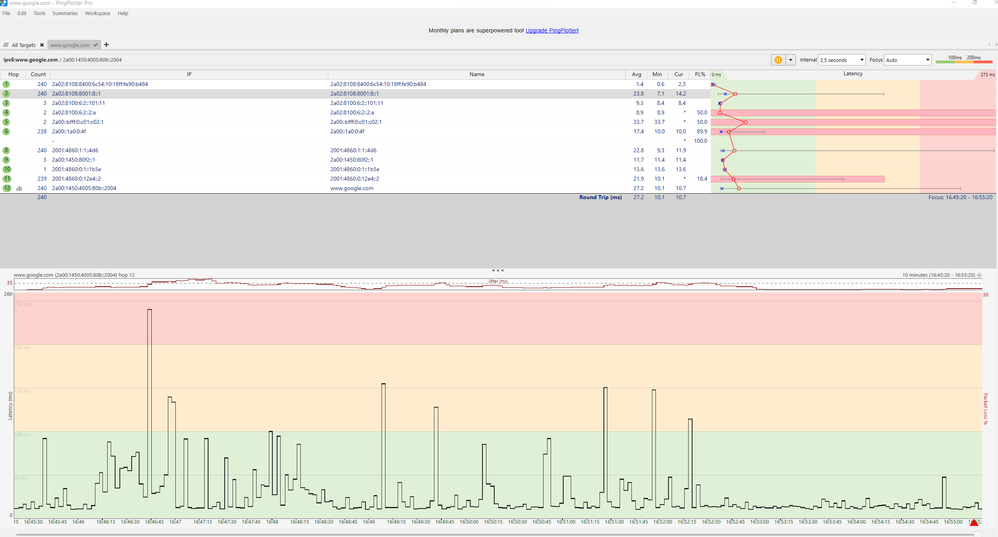Image resolution: width=998 pixels, height=537 pixels.
Task: Pause the trace with the orange button
Action: (x=778, y=60)
